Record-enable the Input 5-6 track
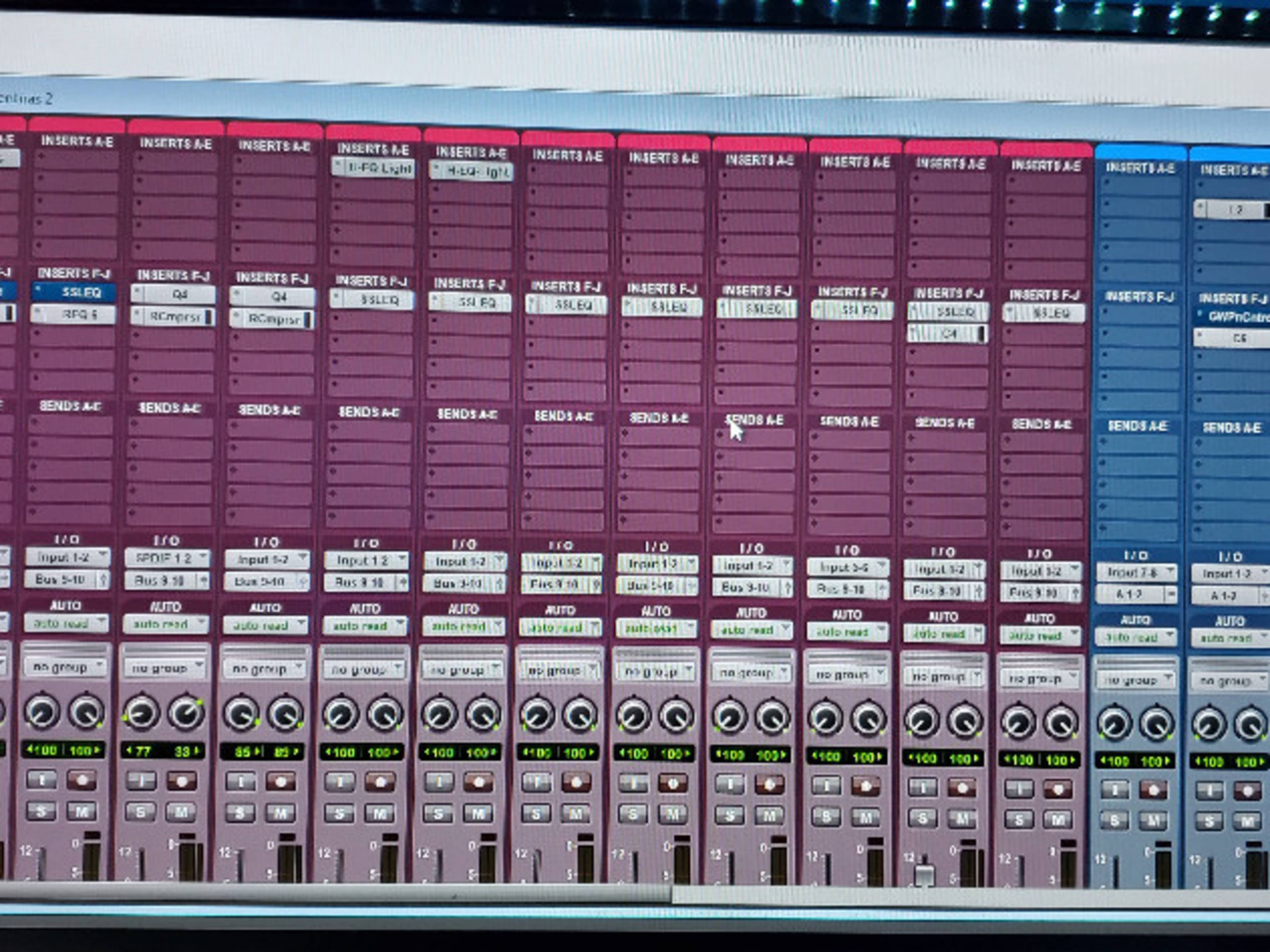Image resolution: width=1270 pixels, height=952 pixels. [x=865, y=787]
